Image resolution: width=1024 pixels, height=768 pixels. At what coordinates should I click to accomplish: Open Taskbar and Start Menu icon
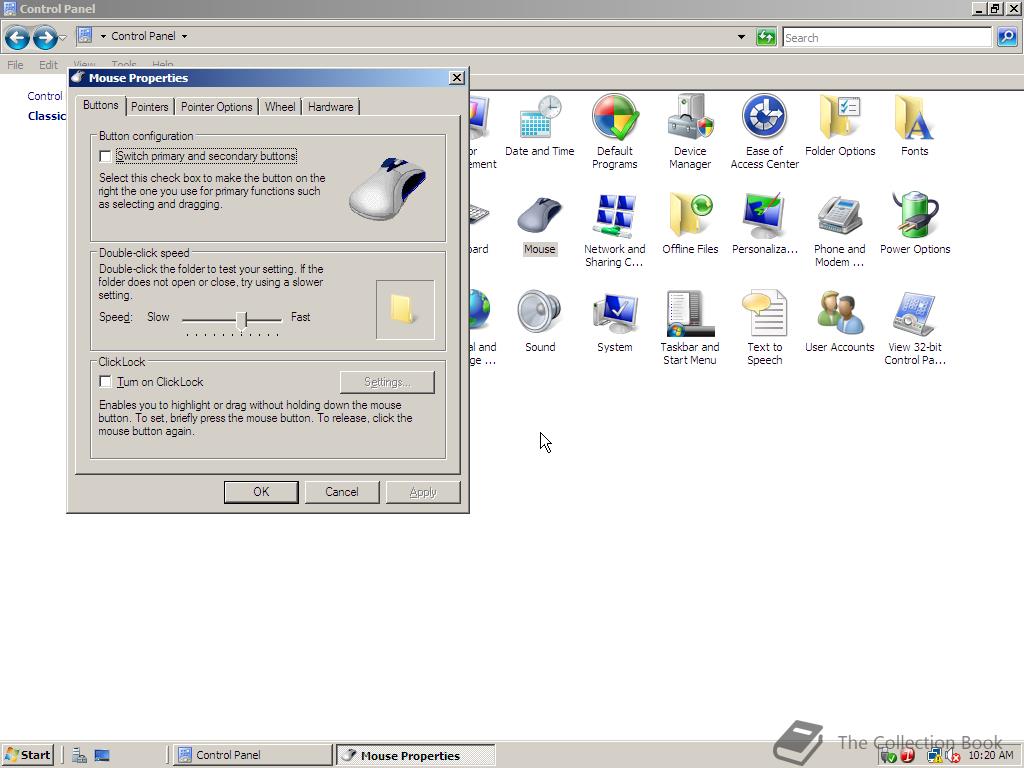click(x=690, y=328)
